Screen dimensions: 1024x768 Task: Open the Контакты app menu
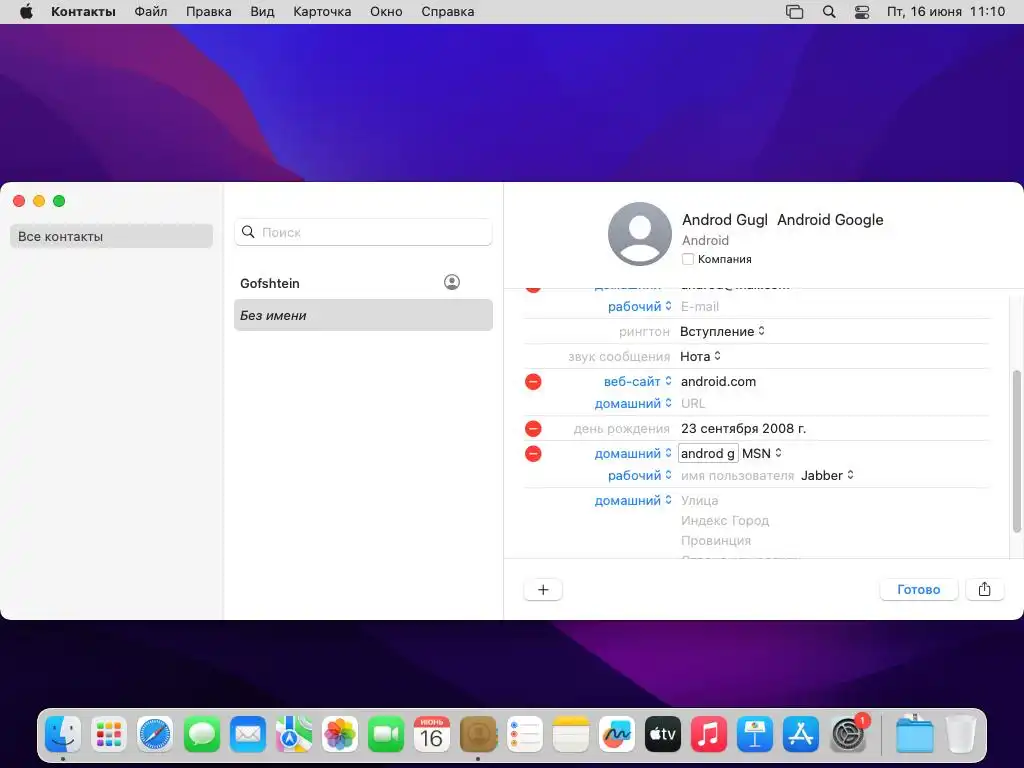coord(84,12)
